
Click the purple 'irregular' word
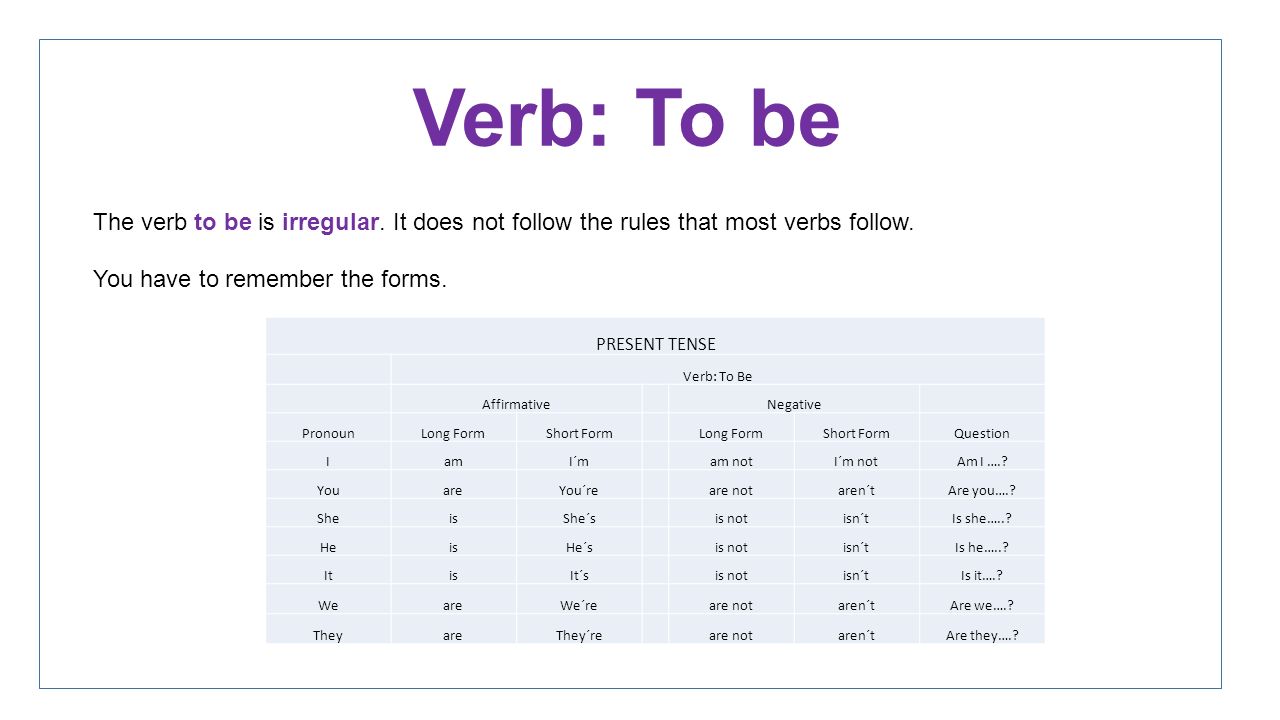click(330, 222)
